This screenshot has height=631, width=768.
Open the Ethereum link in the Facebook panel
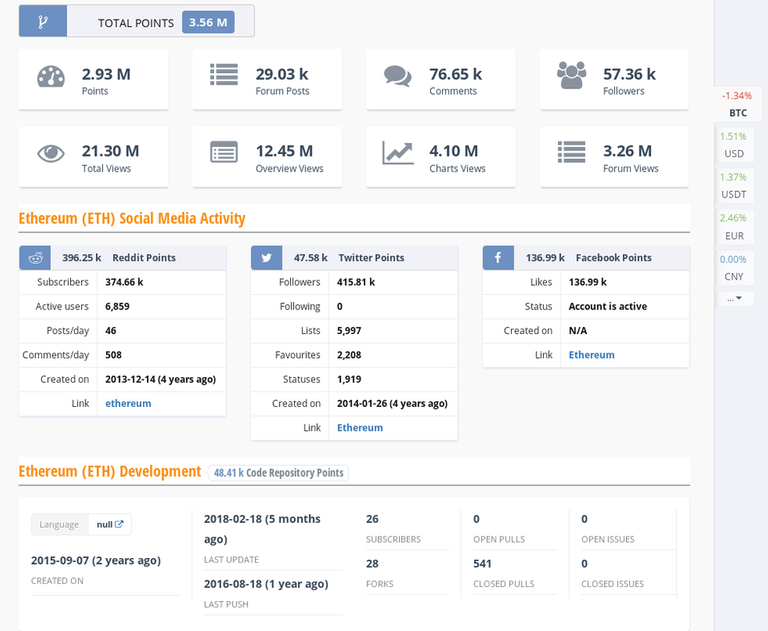click(591, 355)
